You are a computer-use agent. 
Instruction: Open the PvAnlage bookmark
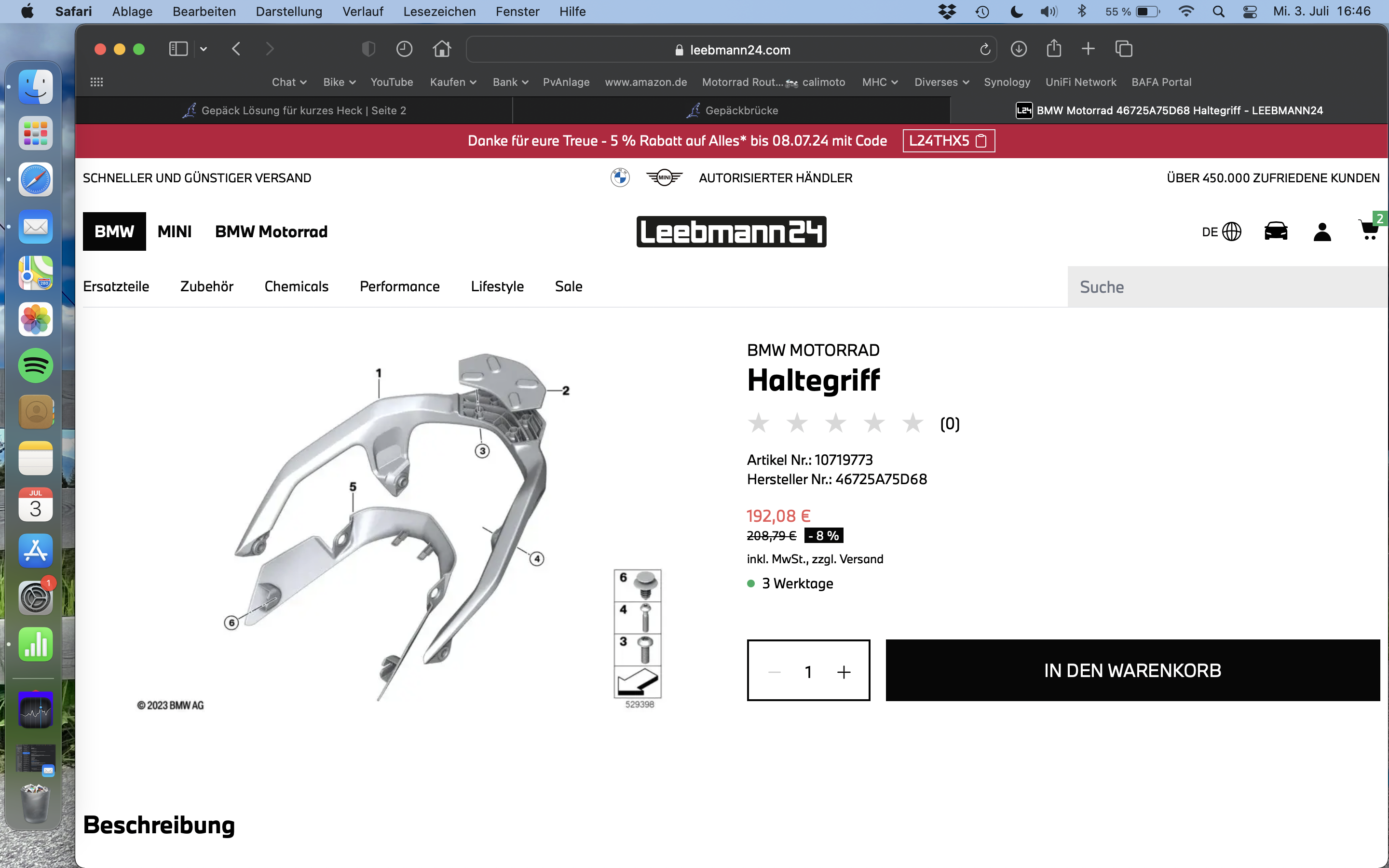(x=566, y=82)
